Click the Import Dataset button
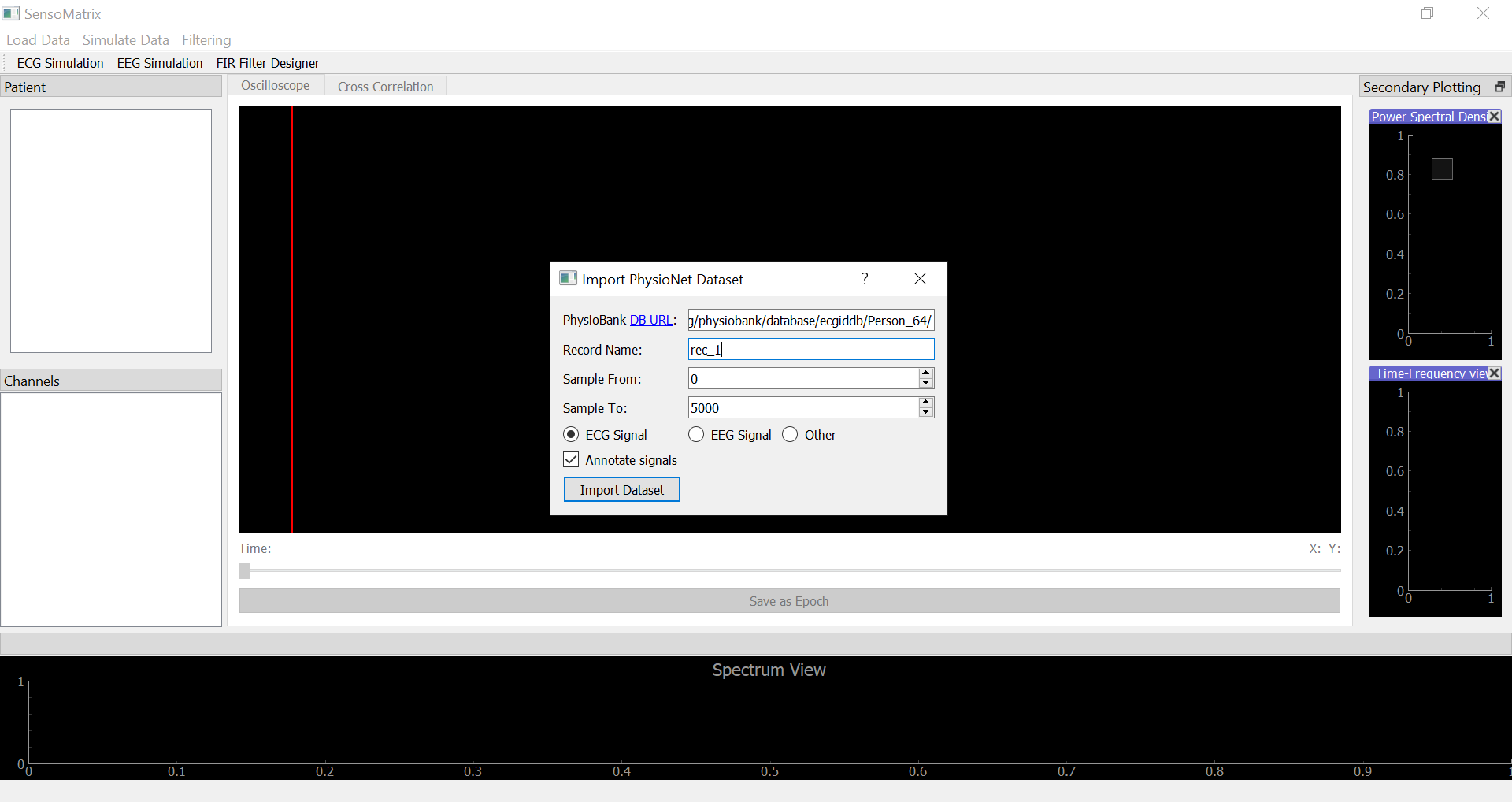This screenshot has height=802, width=1512. click(622, 490)
